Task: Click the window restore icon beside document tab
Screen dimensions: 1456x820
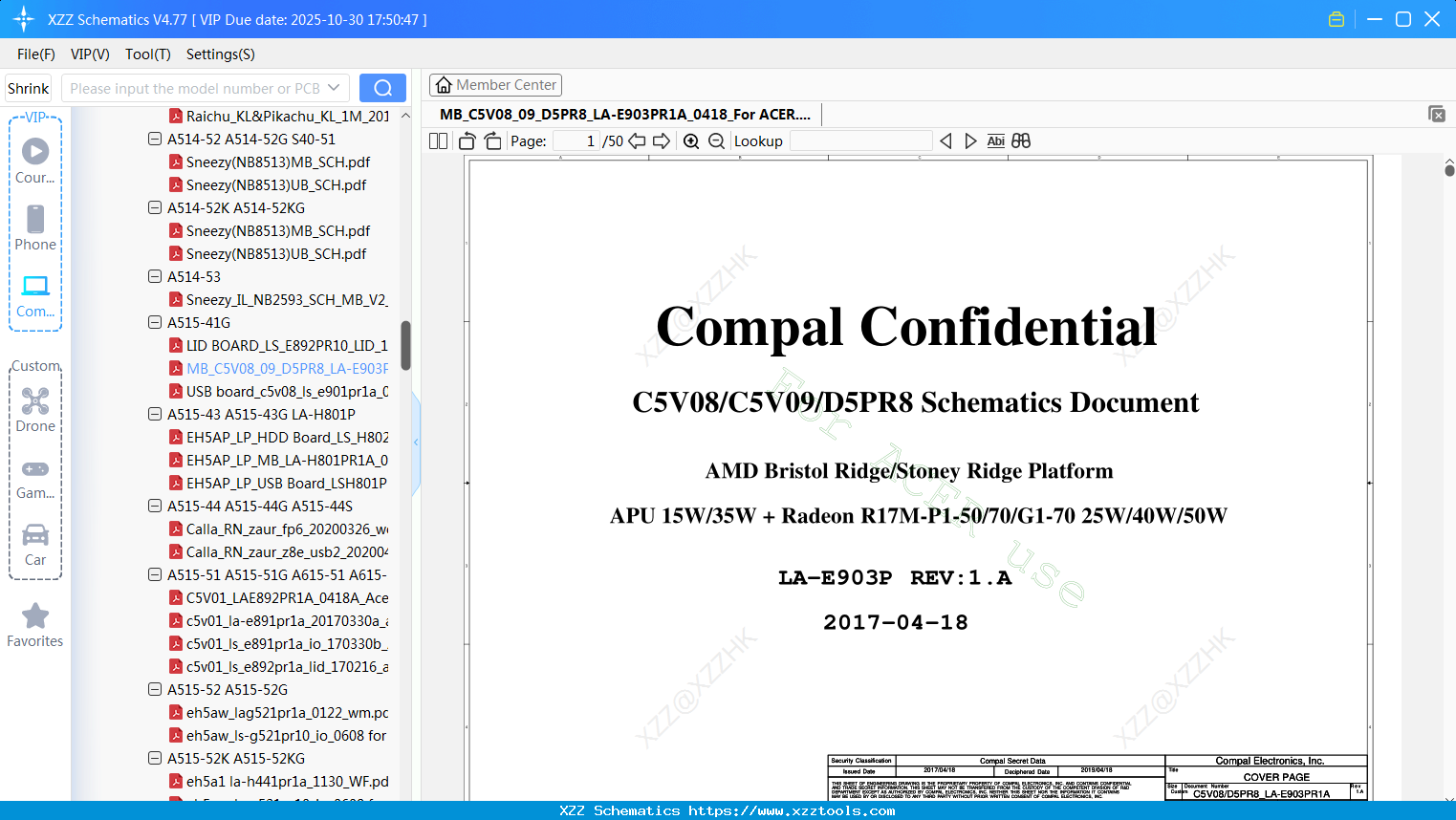Action: point(1437,114)
